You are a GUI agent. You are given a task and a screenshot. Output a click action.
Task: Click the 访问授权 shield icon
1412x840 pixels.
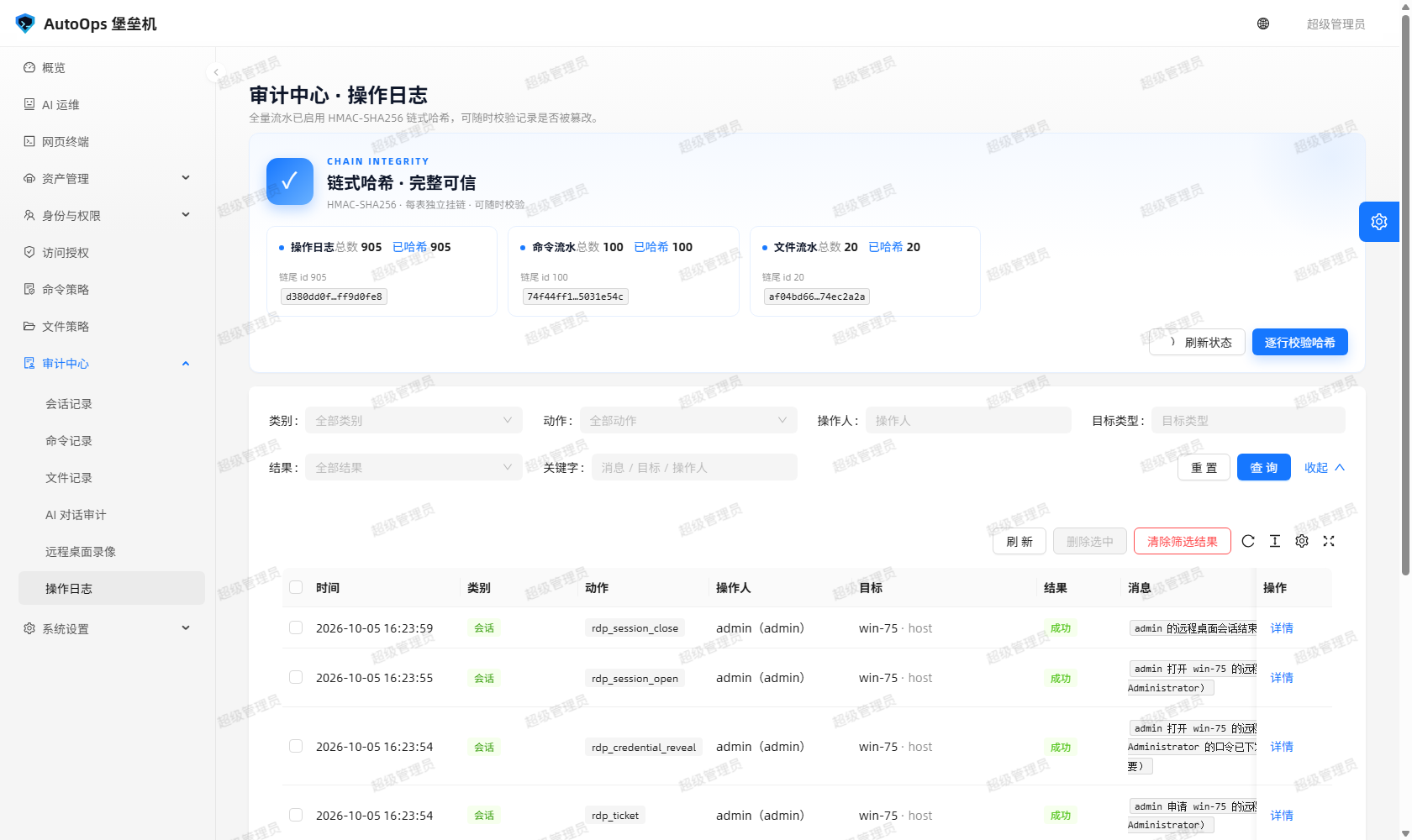[29, 252]
